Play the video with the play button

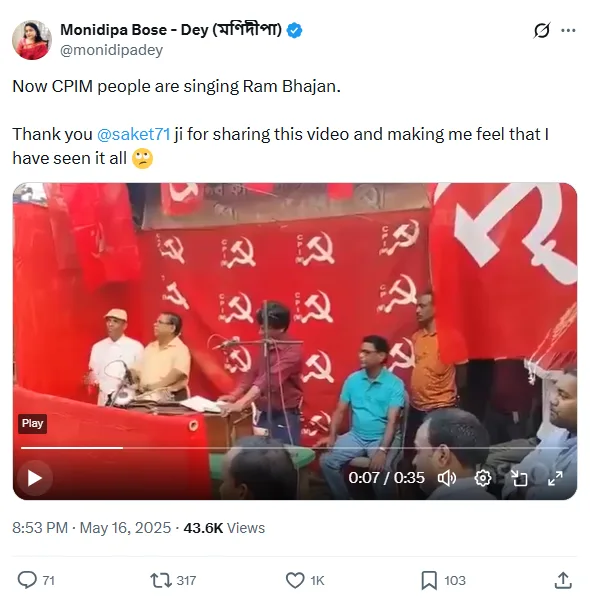point(35,478)
